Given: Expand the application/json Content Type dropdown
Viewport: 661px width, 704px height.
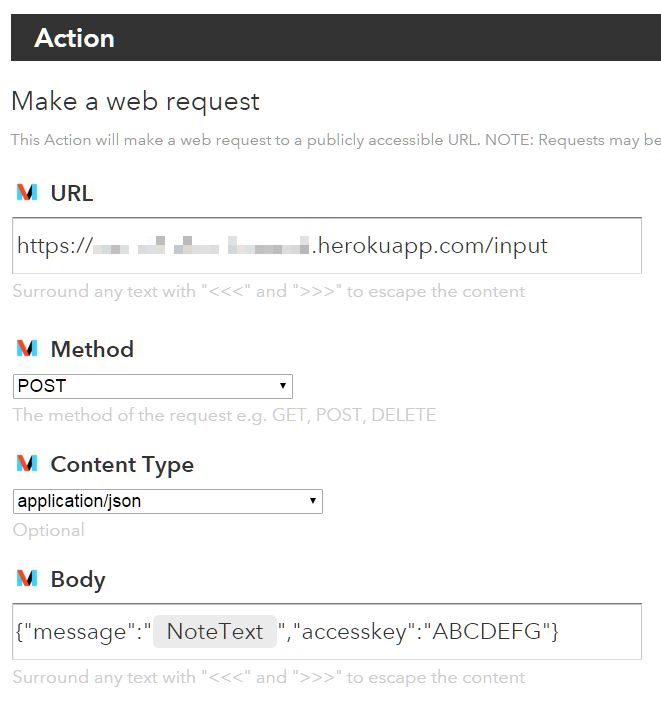Looking at the screenshot, I should [x=168, y=501].
